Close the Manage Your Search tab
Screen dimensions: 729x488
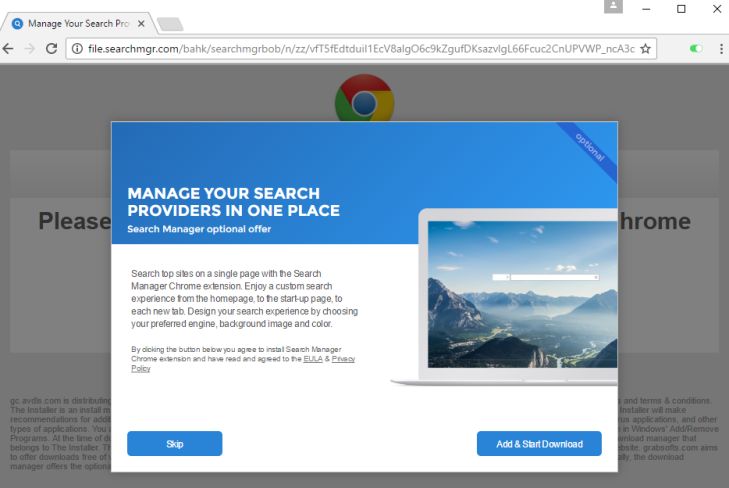[141, 23]
